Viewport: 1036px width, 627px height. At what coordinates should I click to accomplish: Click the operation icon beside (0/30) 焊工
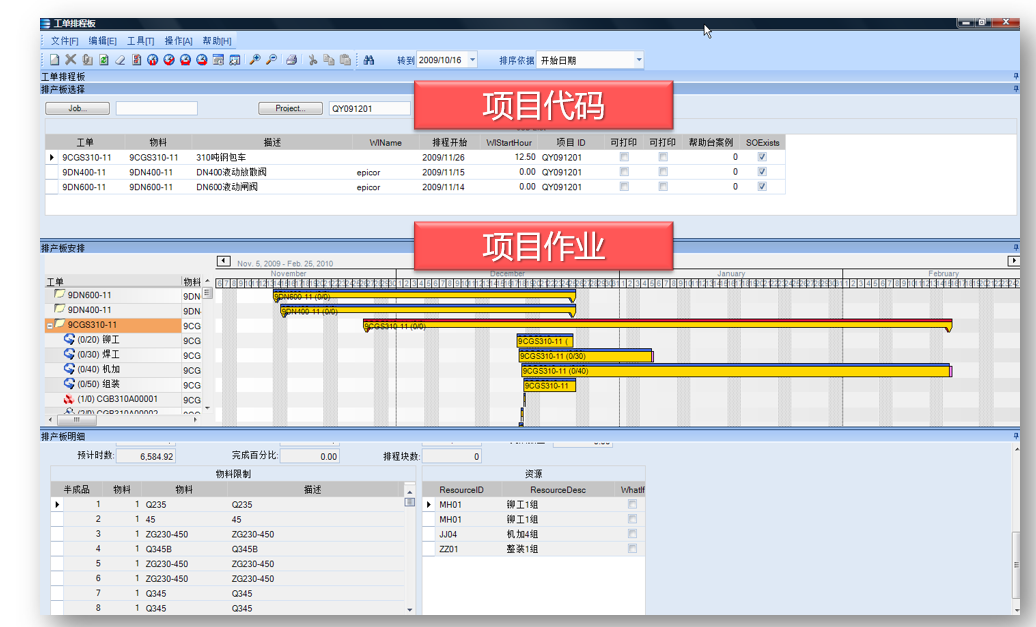click(69, 354)
